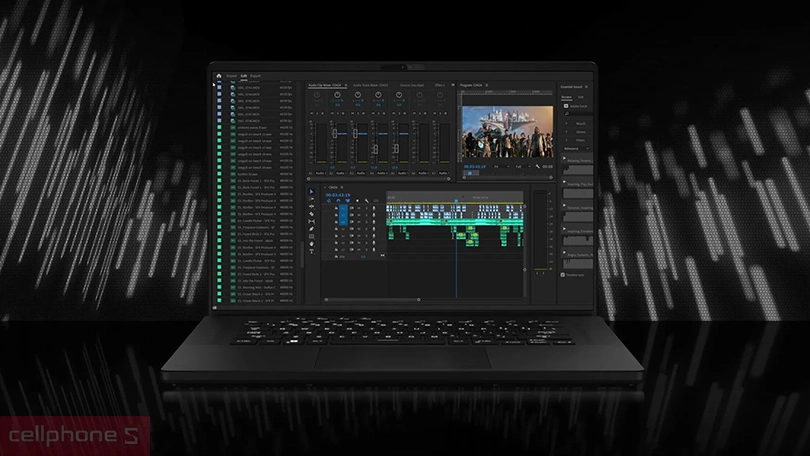Select the Browse tab in Essential Sound

[566, 97]
